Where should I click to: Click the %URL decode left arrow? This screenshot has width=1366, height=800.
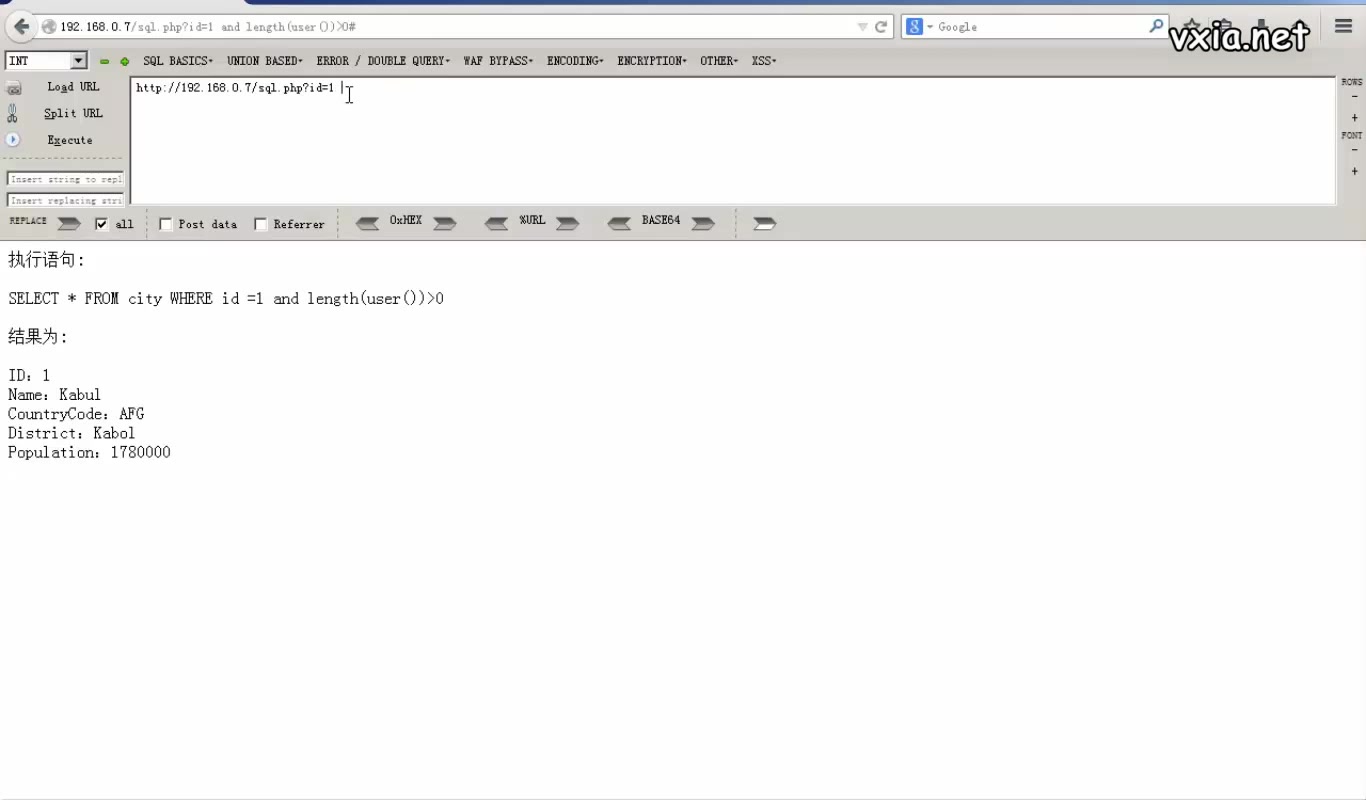coord(497,223)
